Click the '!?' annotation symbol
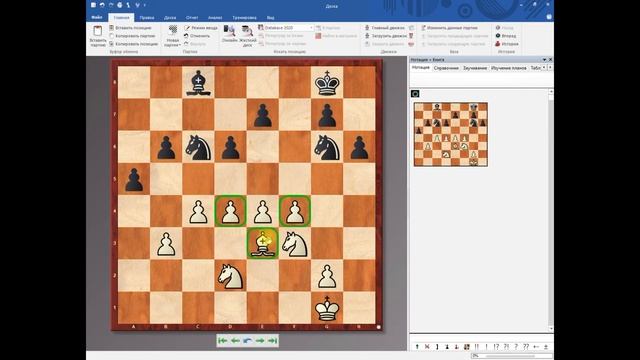The image size is (640, 360). point(496,347)
